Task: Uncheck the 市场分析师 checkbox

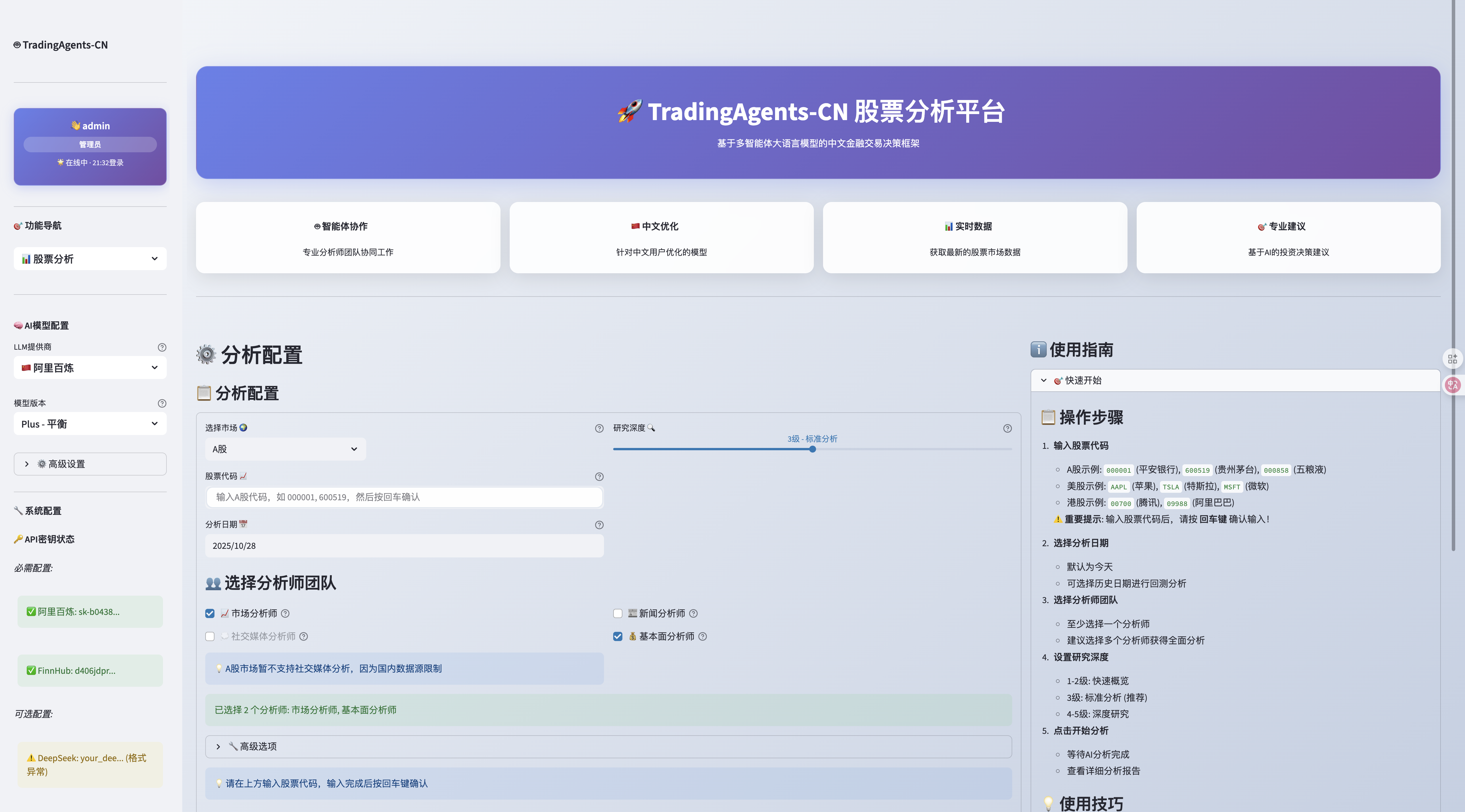Action: tap(209, 614)
